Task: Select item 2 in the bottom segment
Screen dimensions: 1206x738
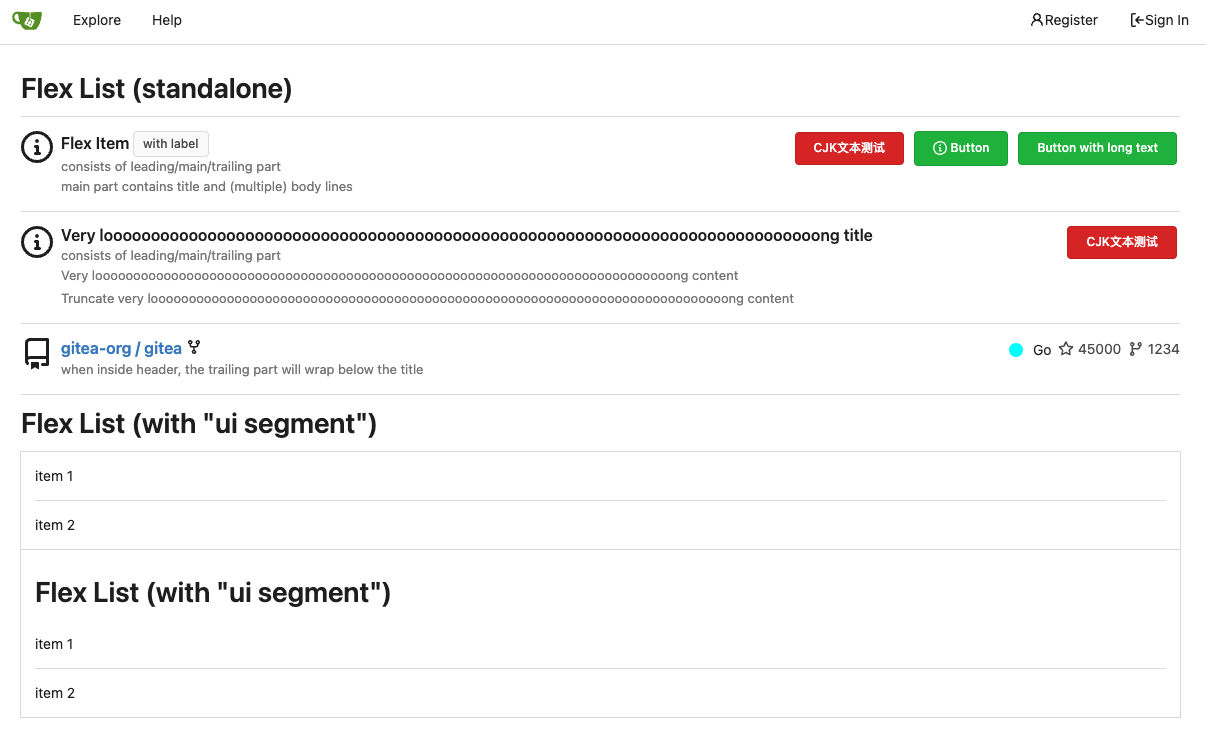Action: coord(55,693)
